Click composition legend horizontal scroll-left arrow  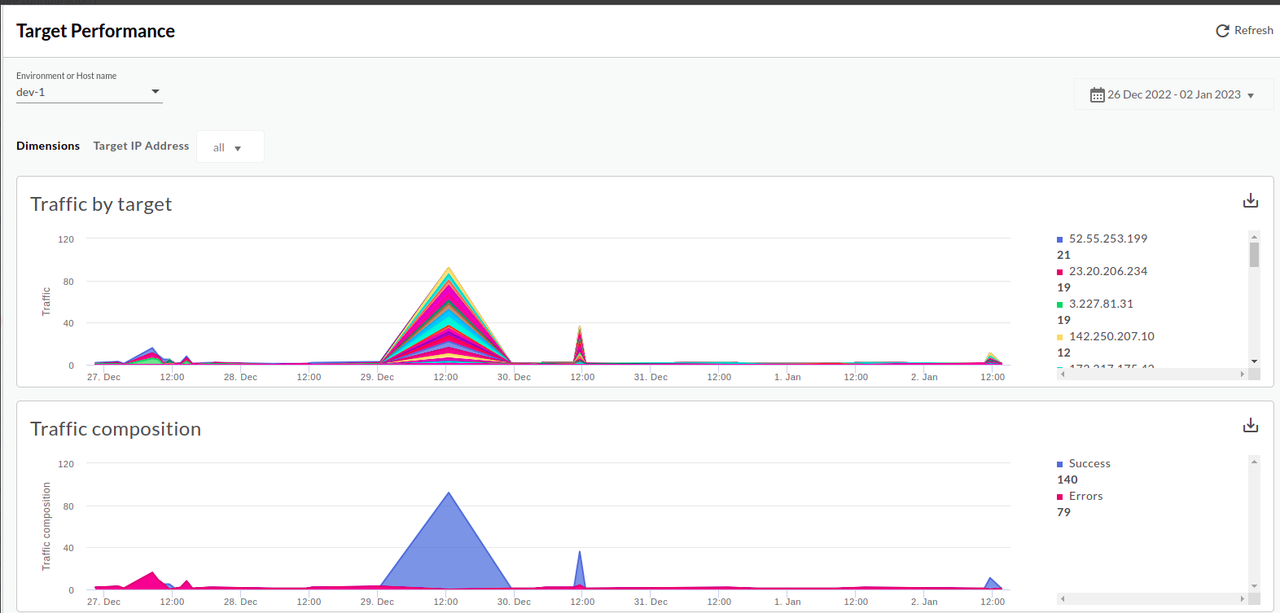[x=1062, y=599]
